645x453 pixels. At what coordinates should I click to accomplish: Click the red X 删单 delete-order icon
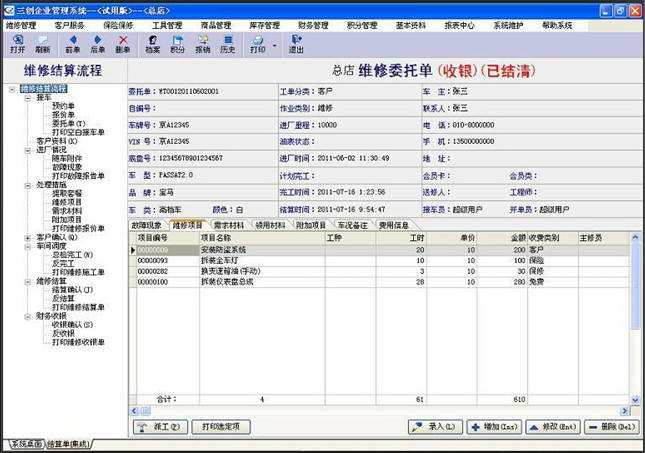(x=123, y=44)
